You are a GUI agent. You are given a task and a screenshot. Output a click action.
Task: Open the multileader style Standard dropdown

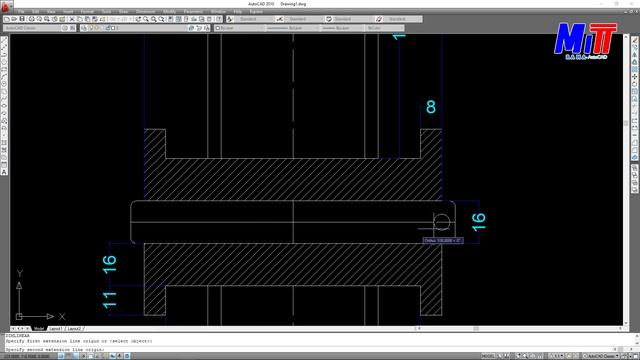point(402,19)
